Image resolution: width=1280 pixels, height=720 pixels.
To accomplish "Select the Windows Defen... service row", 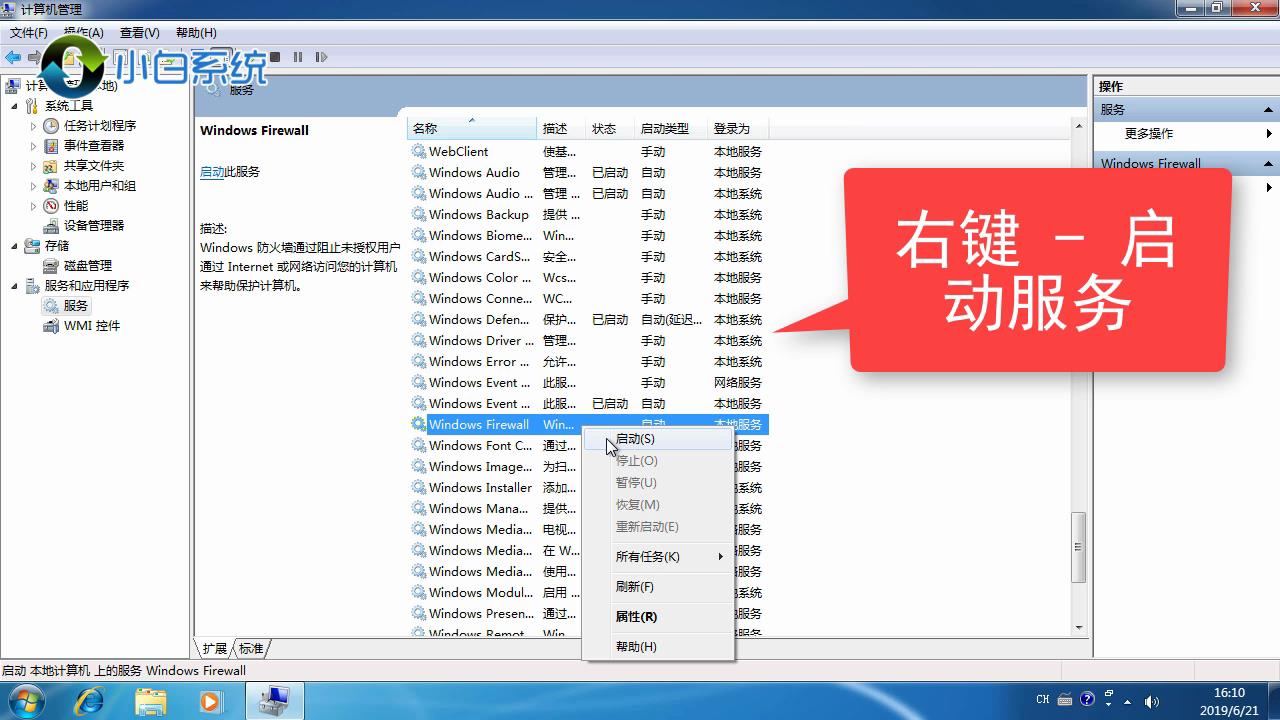I will click(x=588, y=319).
